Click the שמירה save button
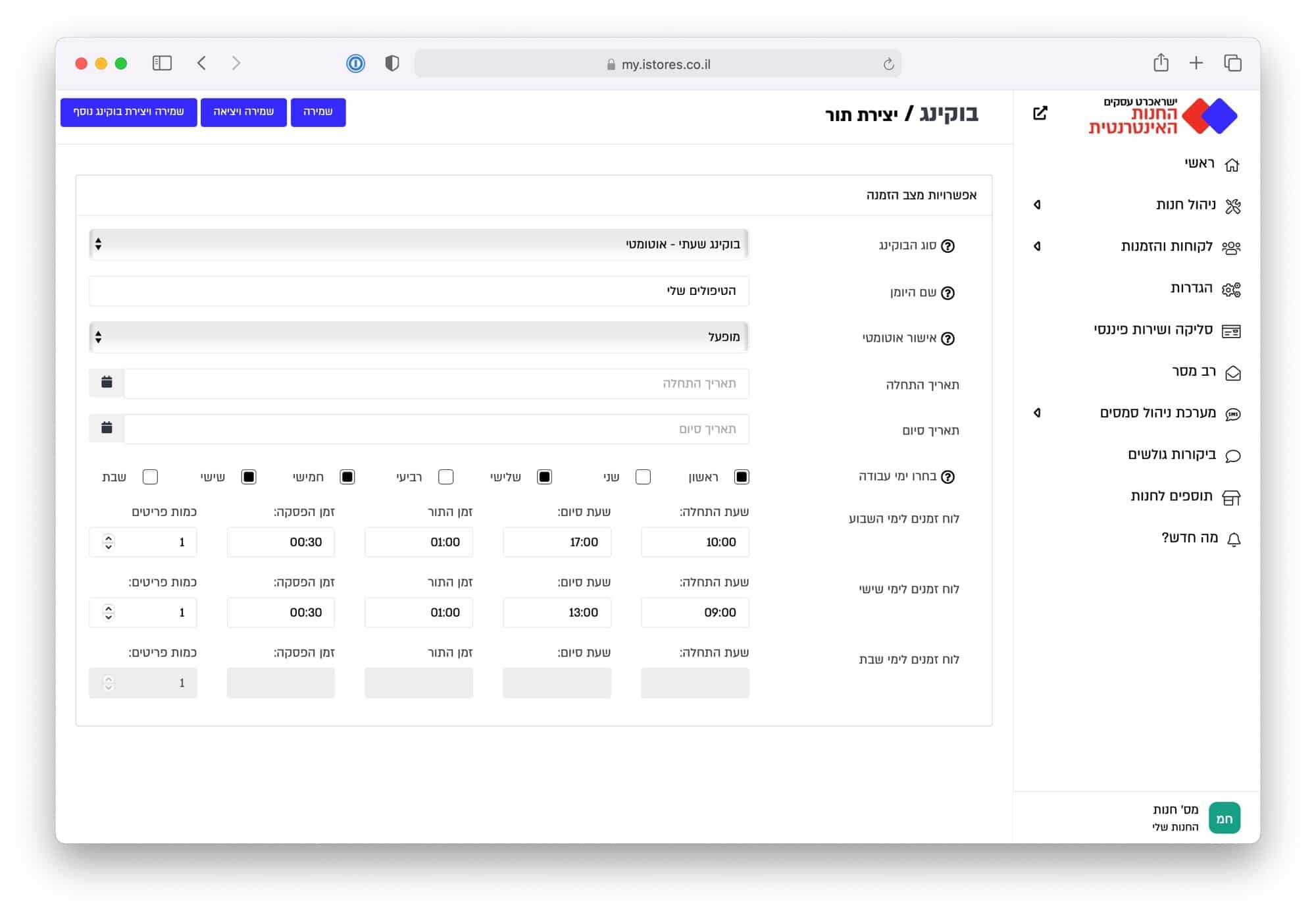Viewport: 1316px width, 917px height. coord(318,112)
